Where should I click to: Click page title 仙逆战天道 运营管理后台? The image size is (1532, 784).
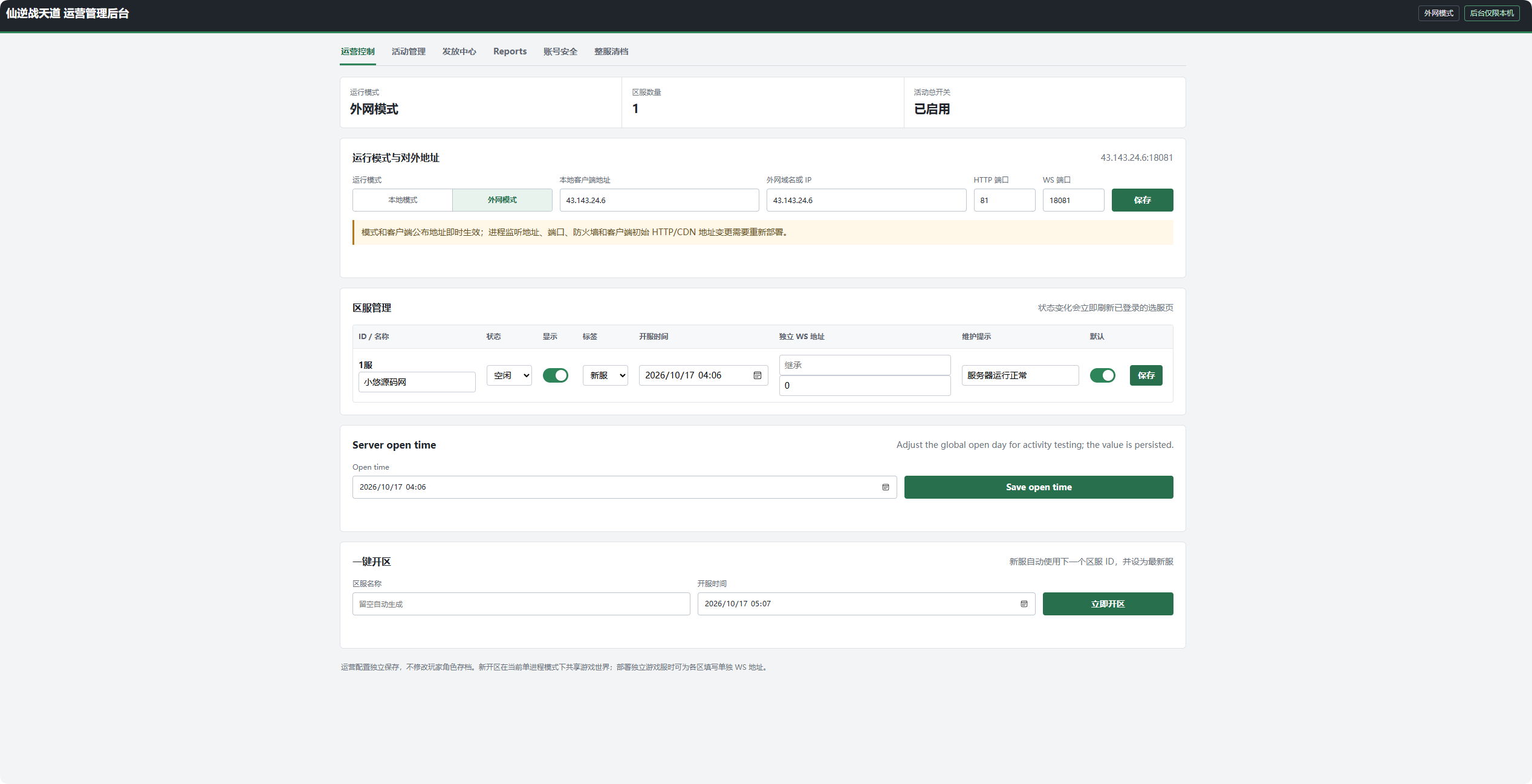pyautogui.click(x=67, y=13)
